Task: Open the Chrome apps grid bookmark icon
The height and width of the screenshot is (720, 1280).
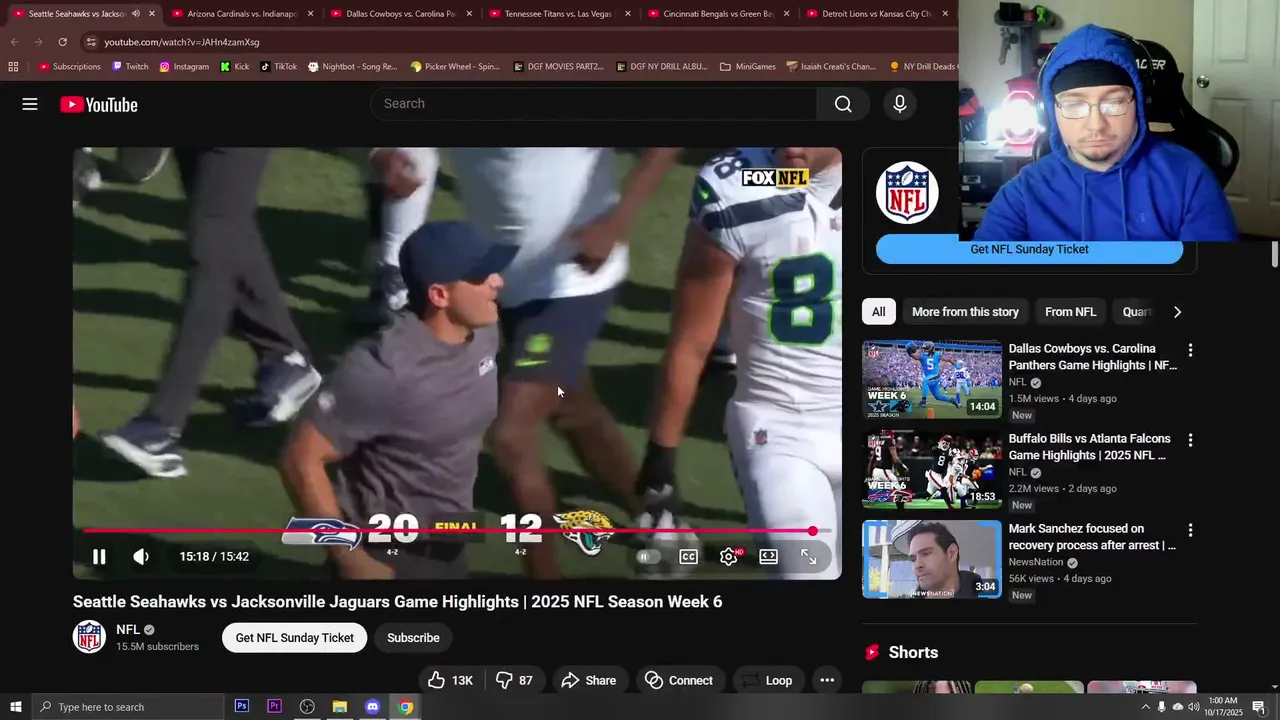Action: click(13, 67)
